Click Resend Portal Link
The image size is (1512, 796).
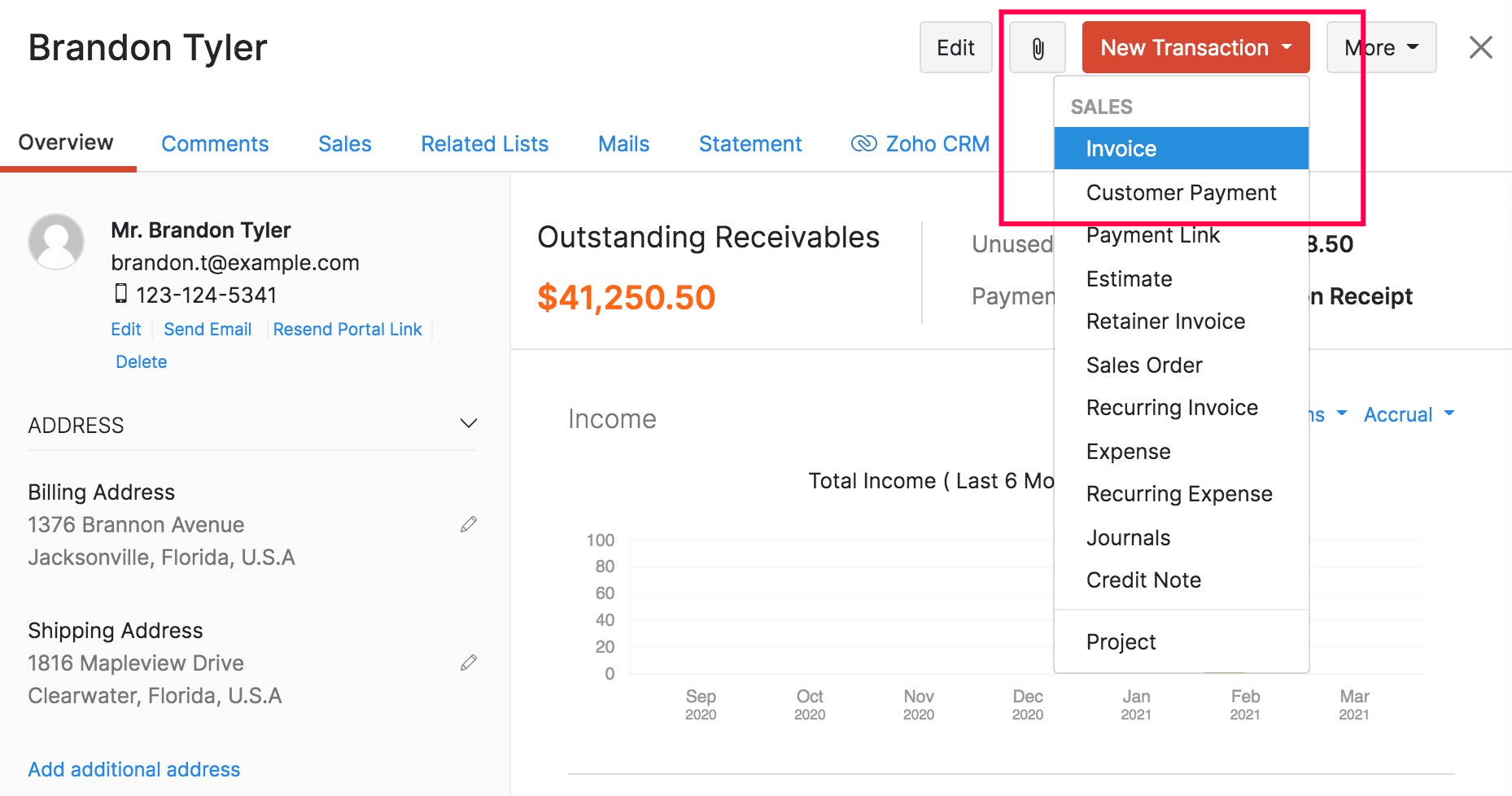coord(347,329)
